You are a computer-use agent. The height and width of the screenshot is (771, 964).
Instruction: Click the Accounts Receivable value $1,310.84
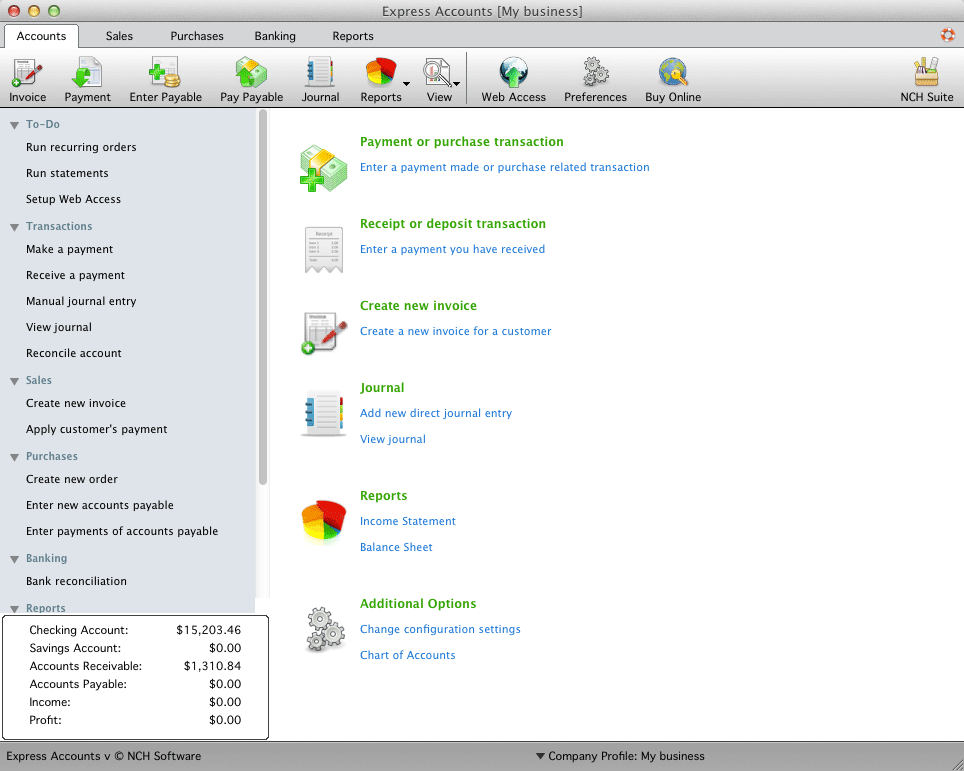[x=212, y=666]
